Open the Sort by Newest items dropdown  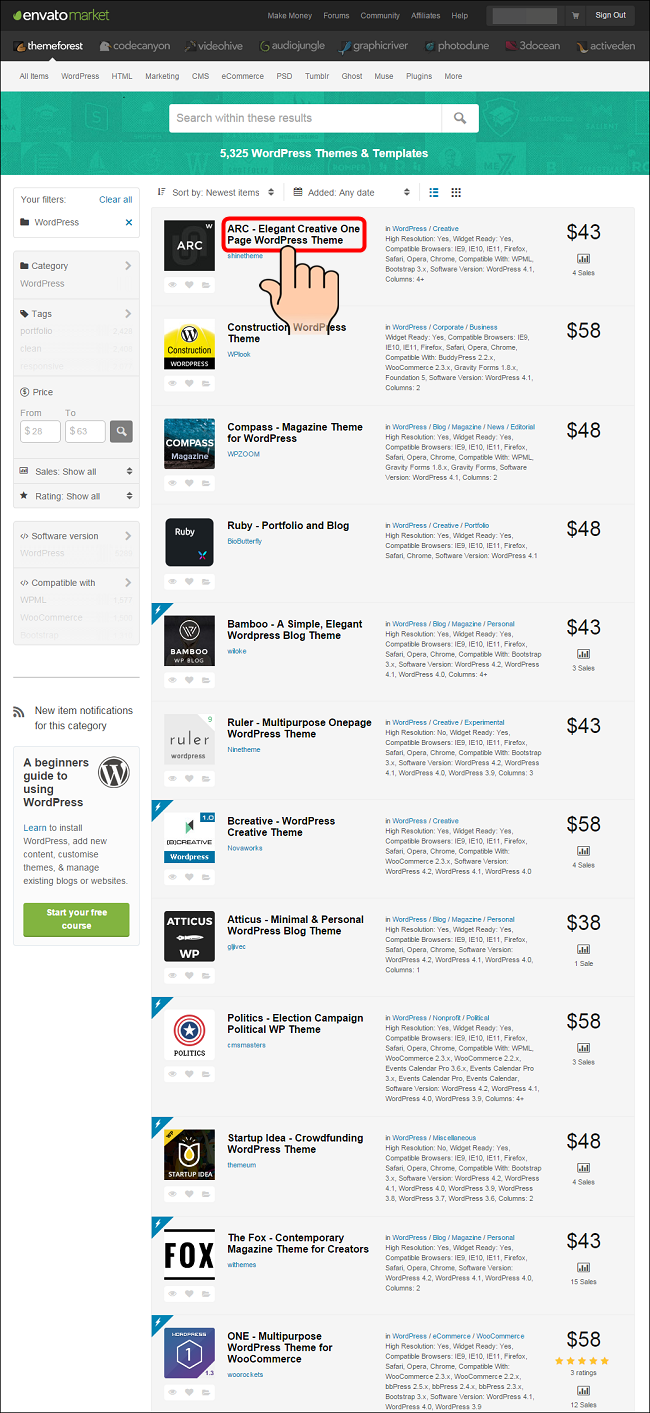tap(216, 192)
